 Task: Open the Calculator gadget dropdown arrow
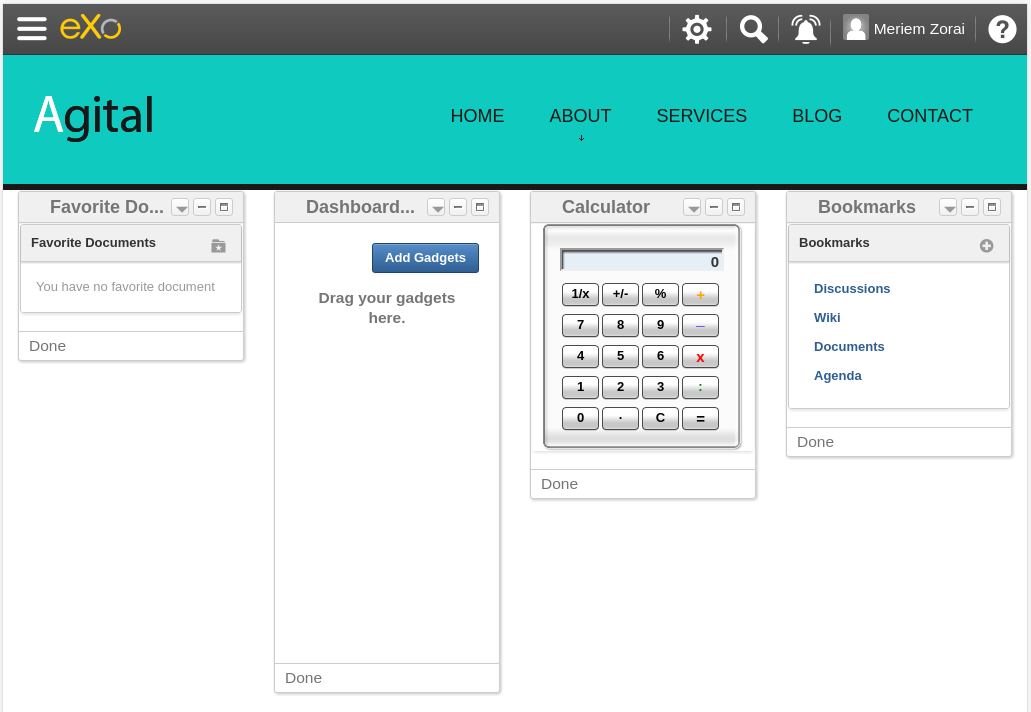tap(692, 207)
